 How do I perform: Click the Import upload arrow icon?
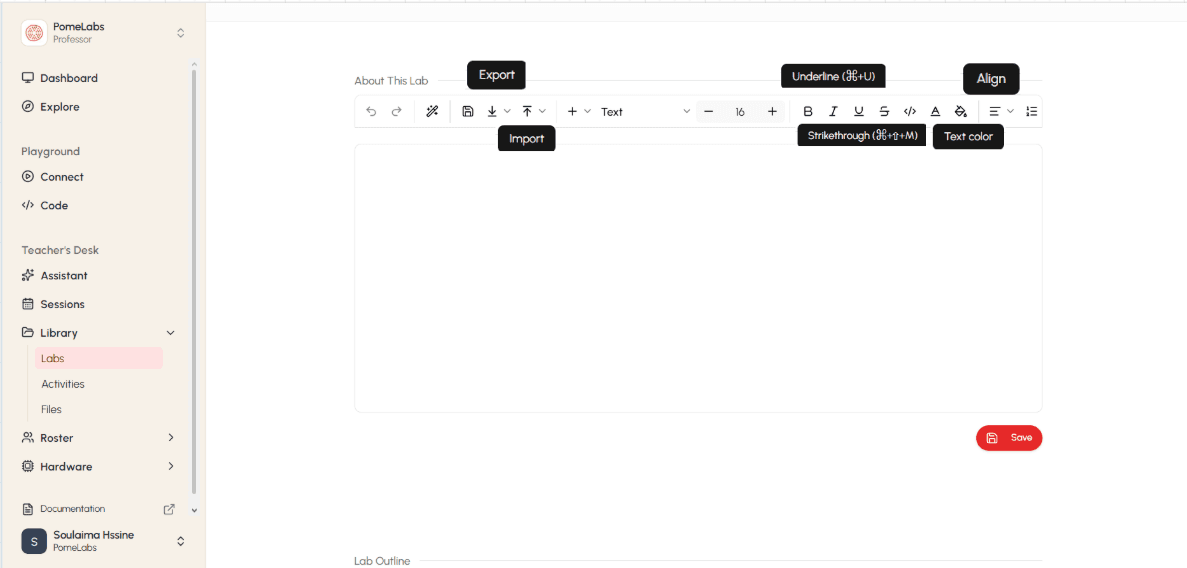pos(528,111)
